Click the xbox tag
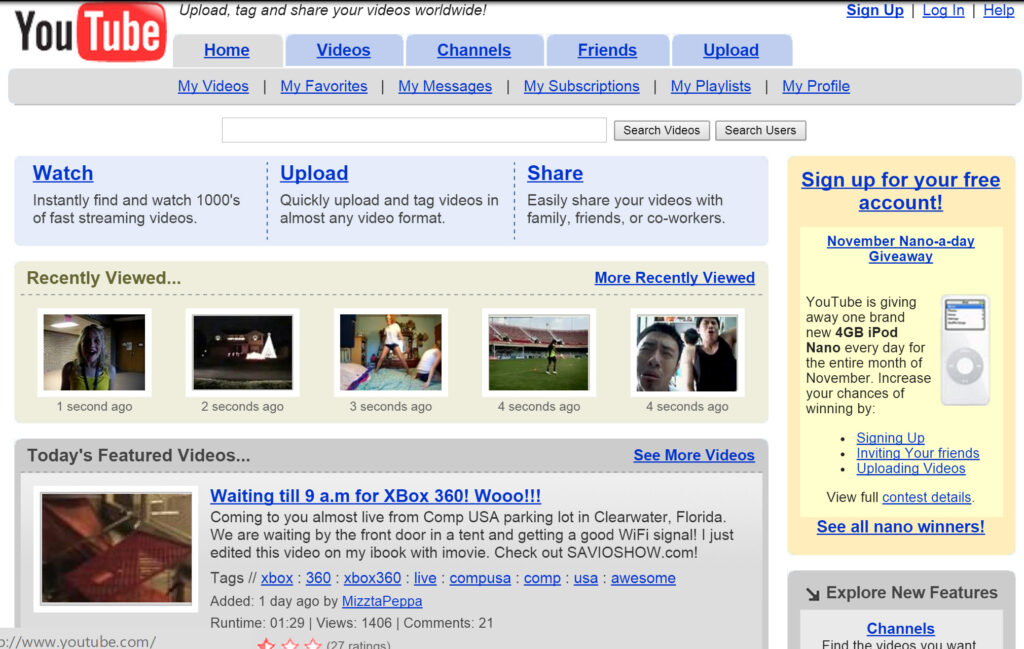Viewport: 1024px width, 649px height. [277, 578]
